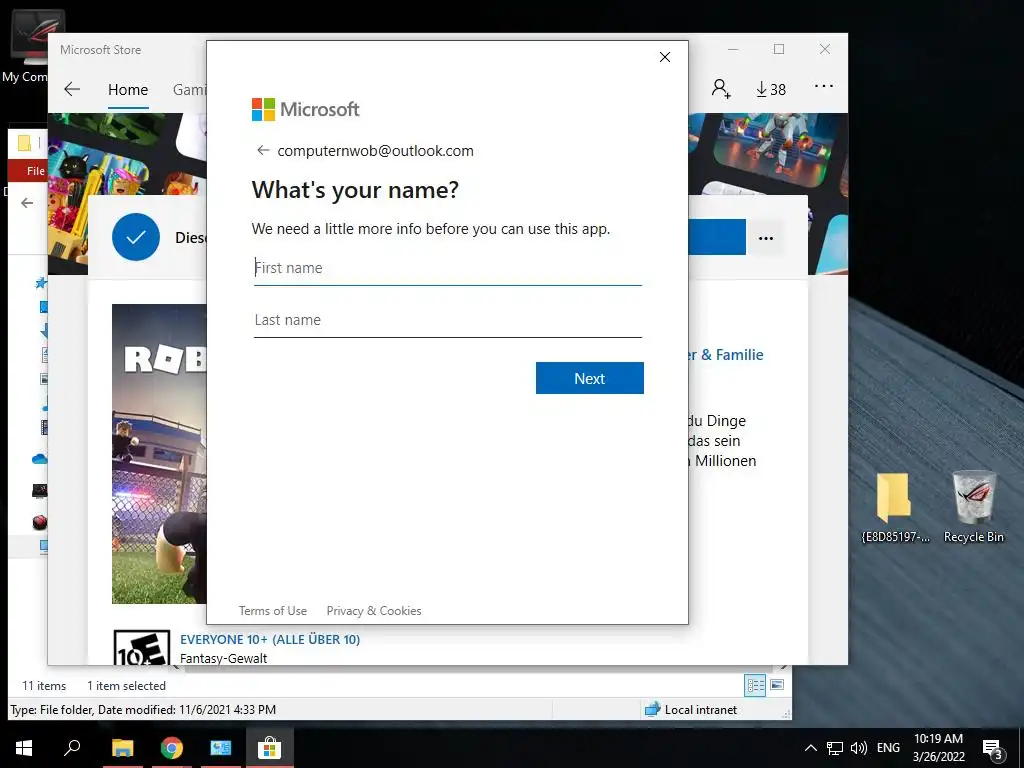Click the EVERYONE 10+ rating link
This screenshot has height=768, width=1024.
(270, 639)
